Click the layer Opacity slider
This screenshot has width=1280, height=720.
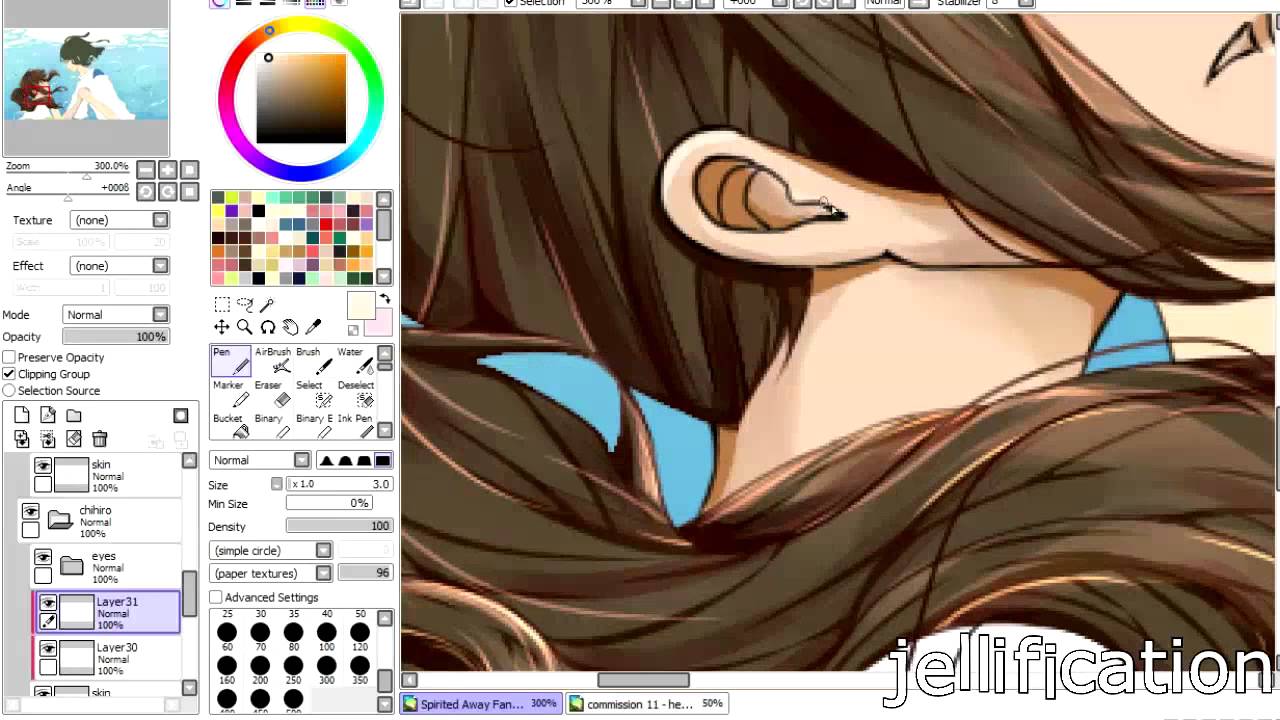[x=116, y=337]
